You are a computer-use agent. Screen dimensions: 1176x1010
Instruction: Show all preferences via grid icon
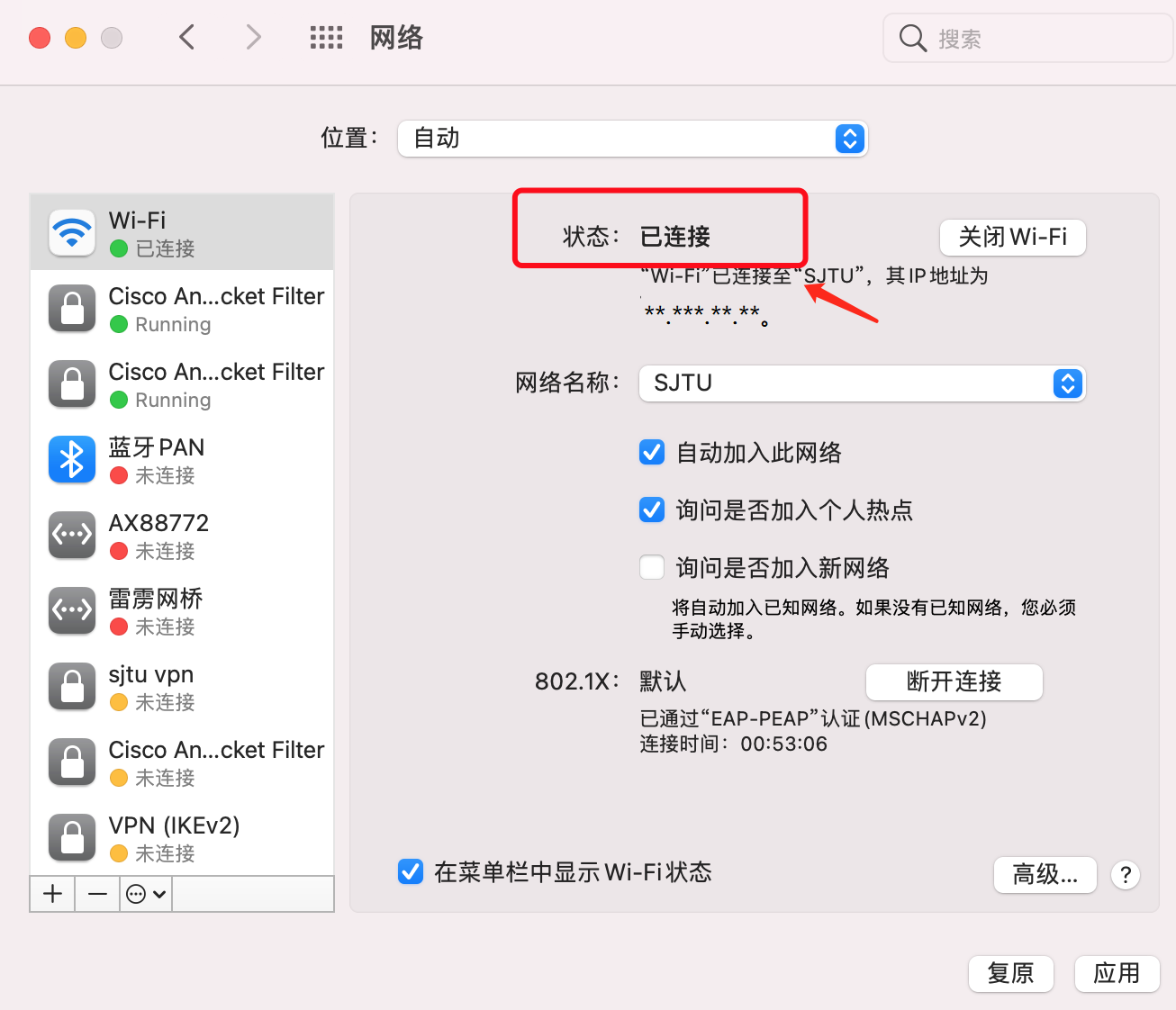[x=326, y=38]
